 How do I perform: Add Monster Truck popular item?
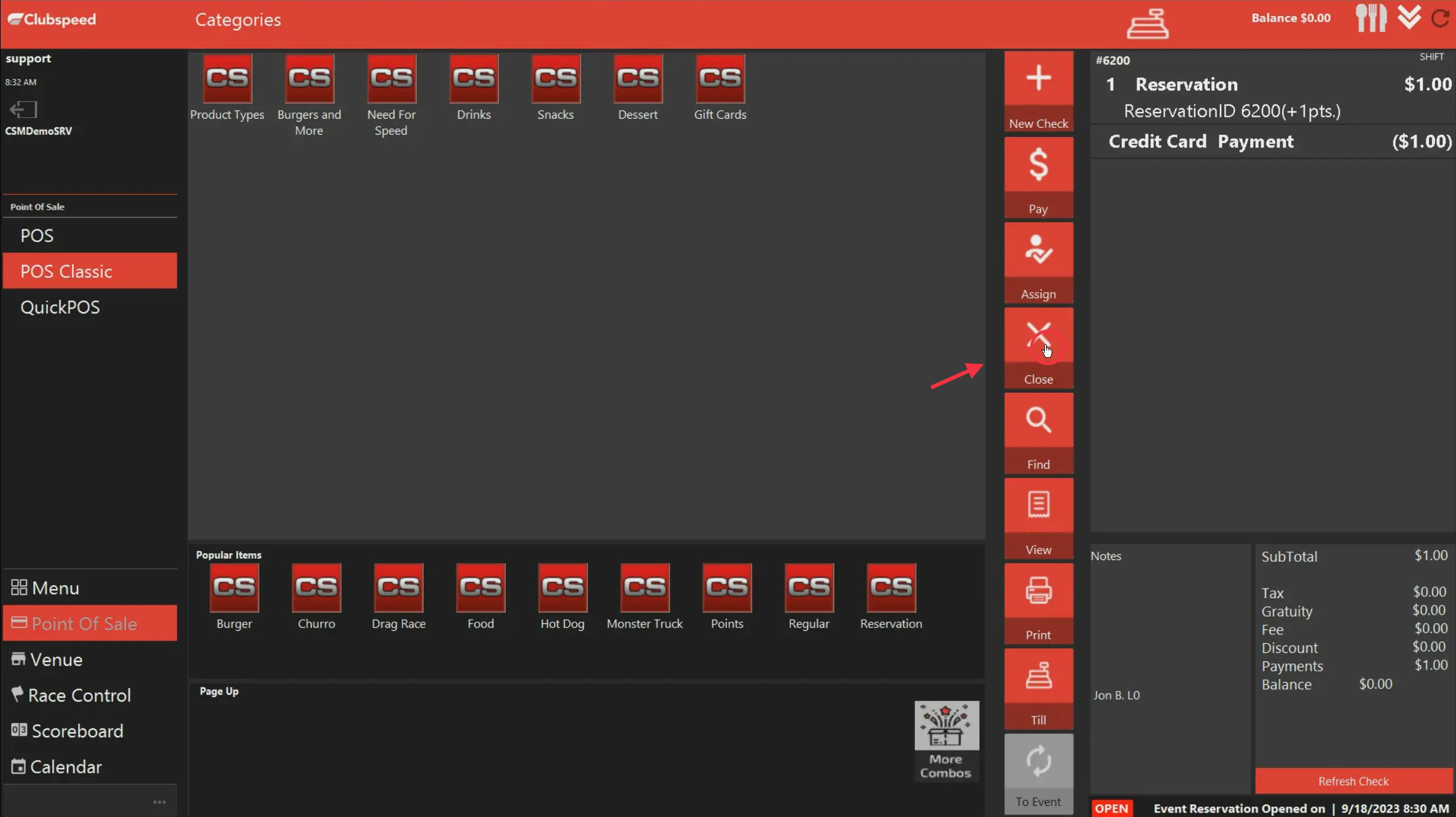[645, 597]
